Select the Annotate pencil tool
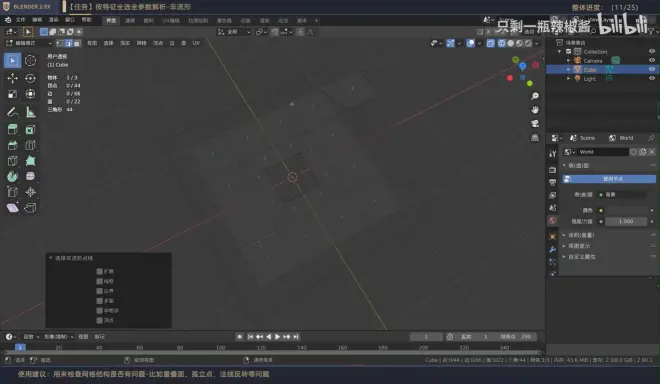Image resolution: width=660 pixels, height=384 pixels. [12, 112]
